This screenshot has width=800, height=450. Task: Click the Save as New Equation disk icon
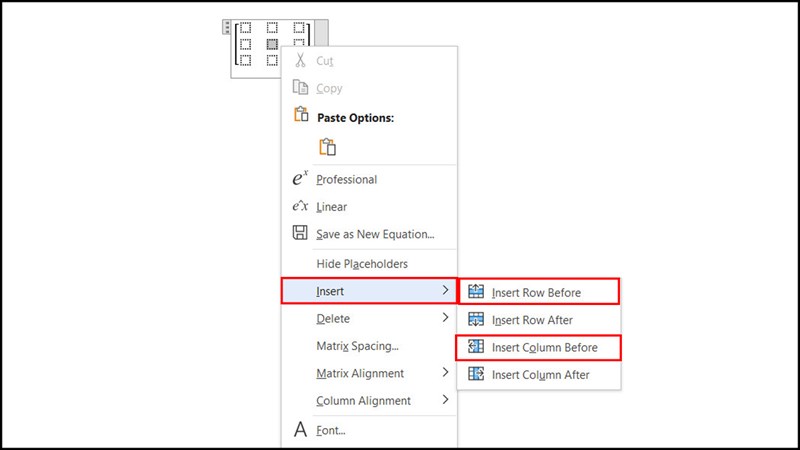pos(299,233)
